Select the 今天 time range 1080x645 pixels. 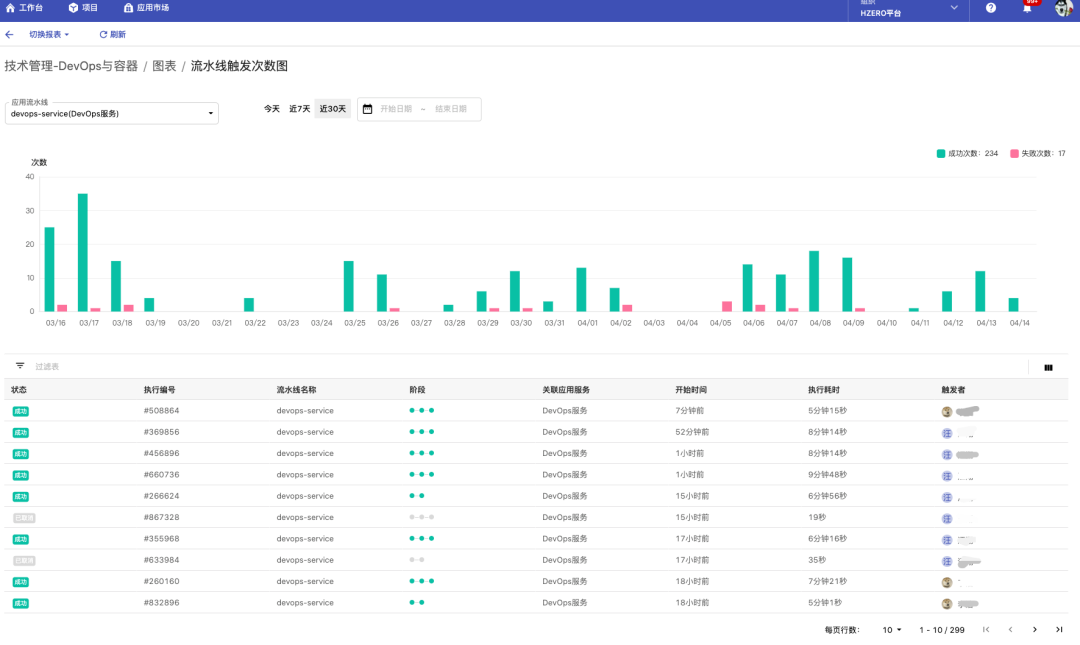pyautogui.click(x=272, y=109)
